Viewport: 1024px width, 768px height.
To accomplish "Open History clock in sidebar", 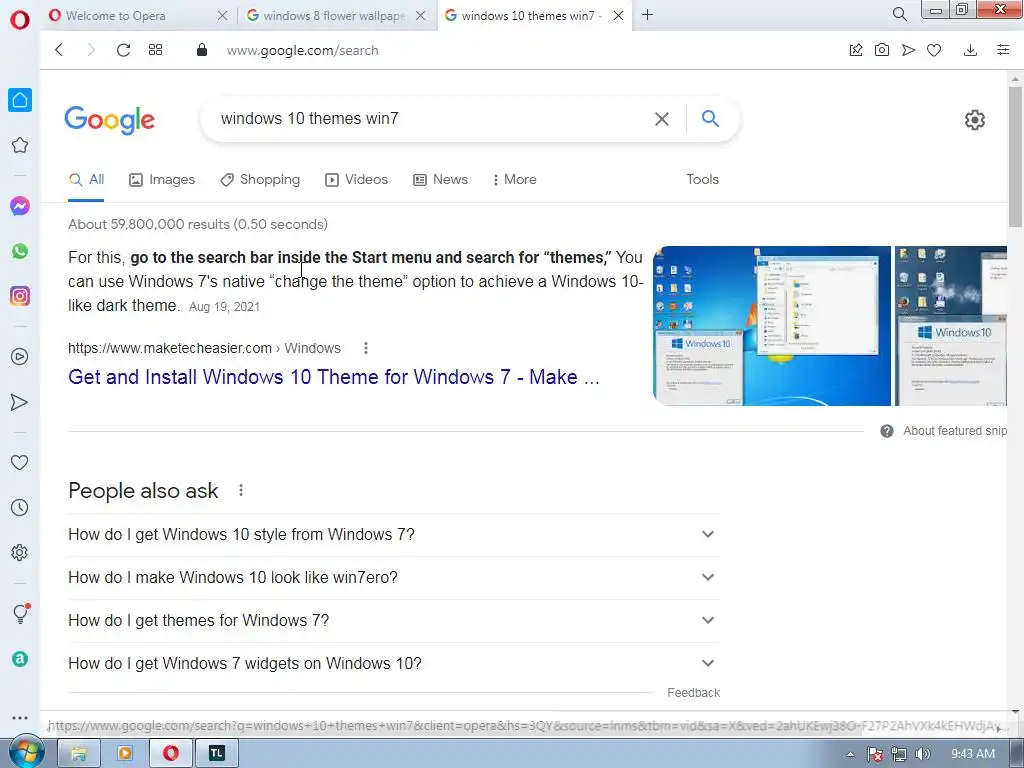I will coord(20,507).
